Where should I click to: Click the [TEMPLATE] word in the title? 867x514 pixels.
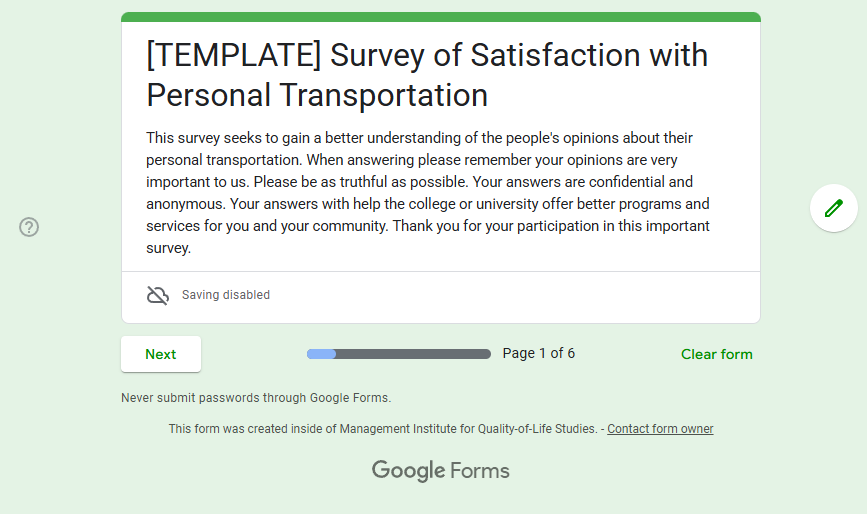click(x=234, y=55)
